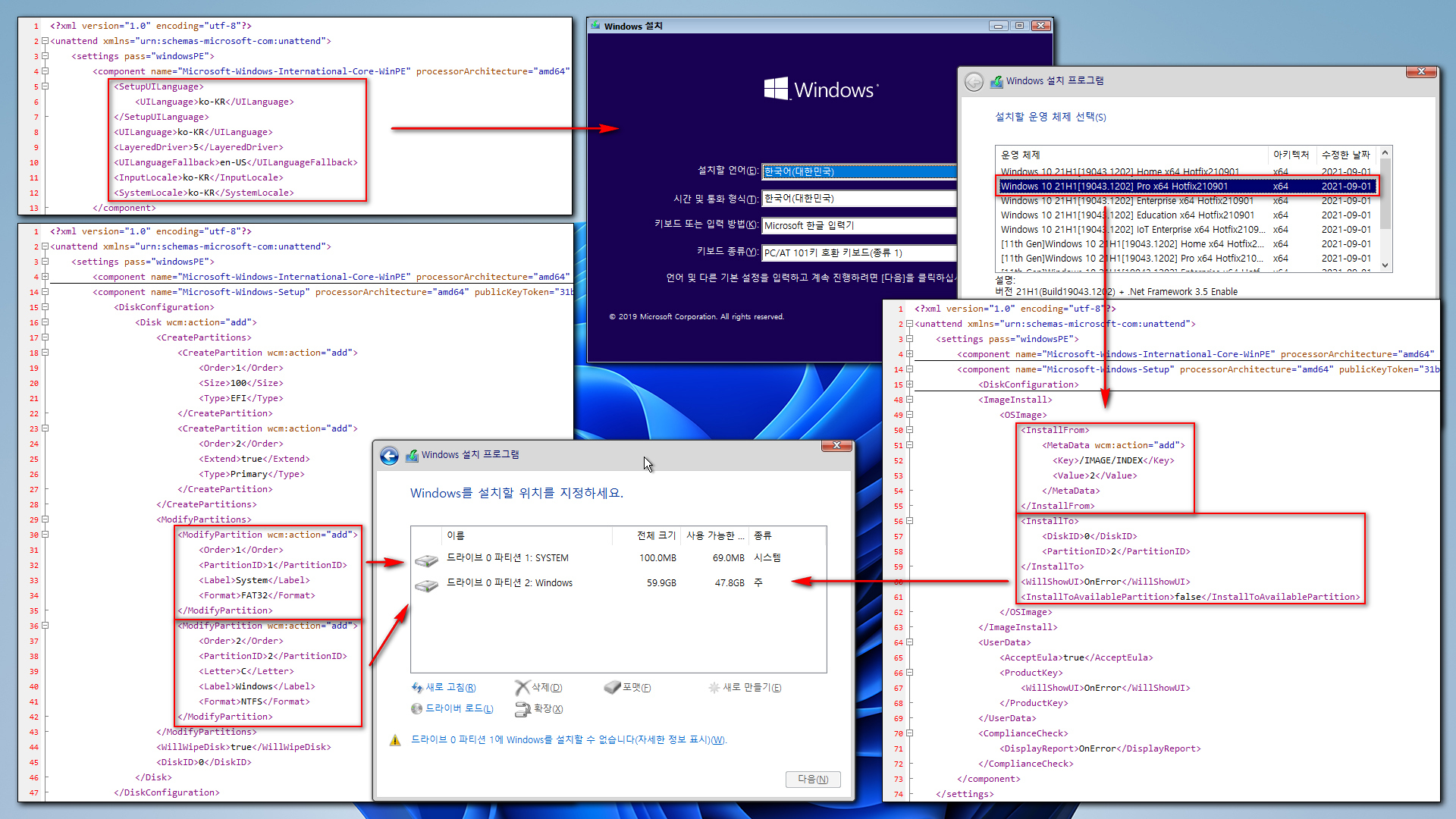The image size is (1456, 819).
Task: Click 확장(X) extend partition option
Action: pos(538,709)
